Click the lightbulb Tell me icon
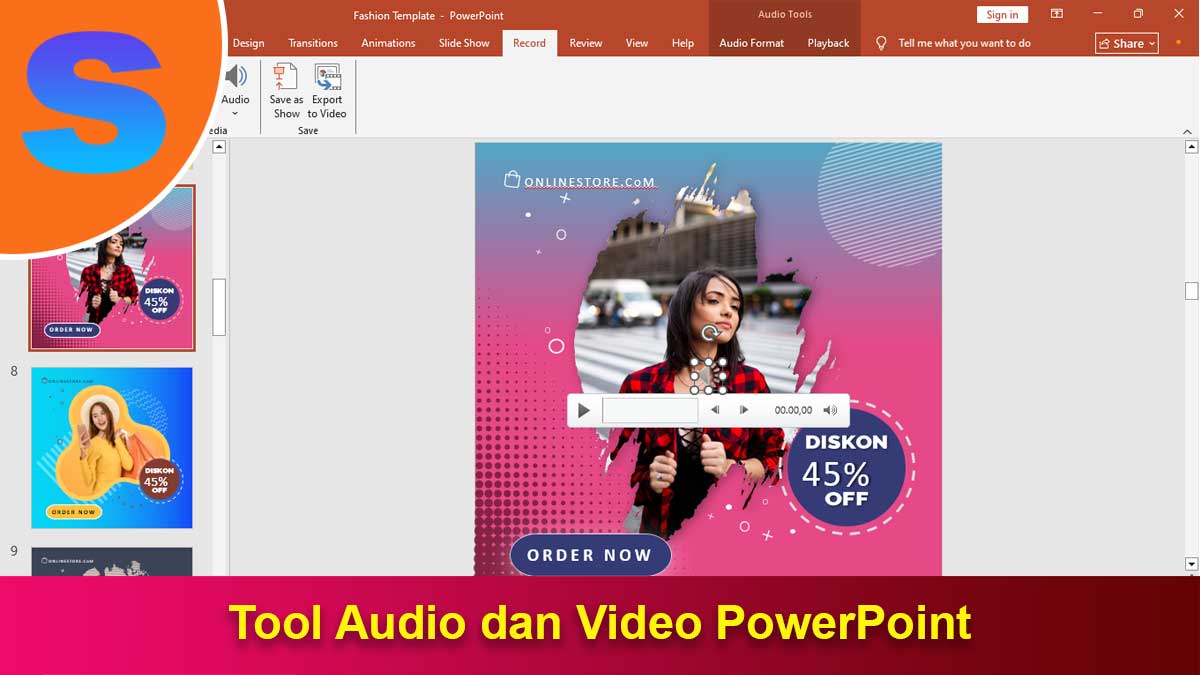 [x=881, y=43]
